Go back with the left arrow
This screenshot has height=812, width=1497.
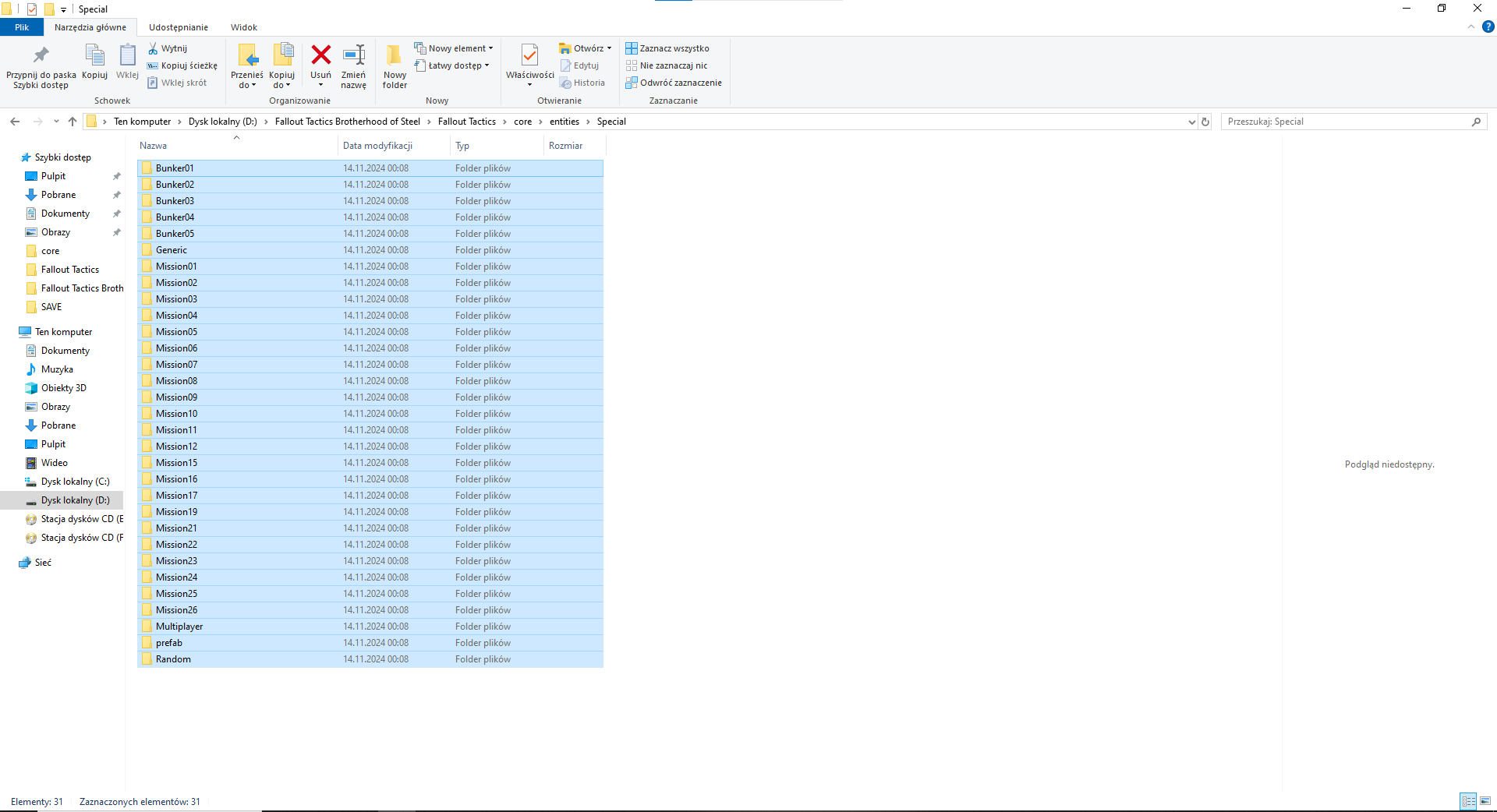coord(15,122)
